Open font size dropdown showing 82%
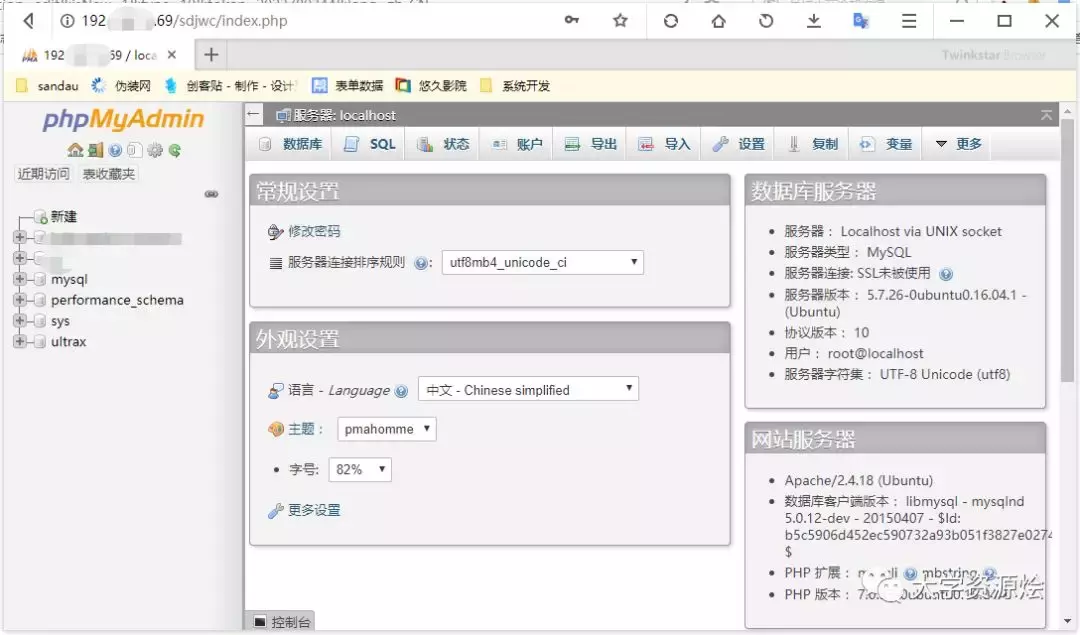The width and height of the screenshot is (1080, 635). point(360,470)
